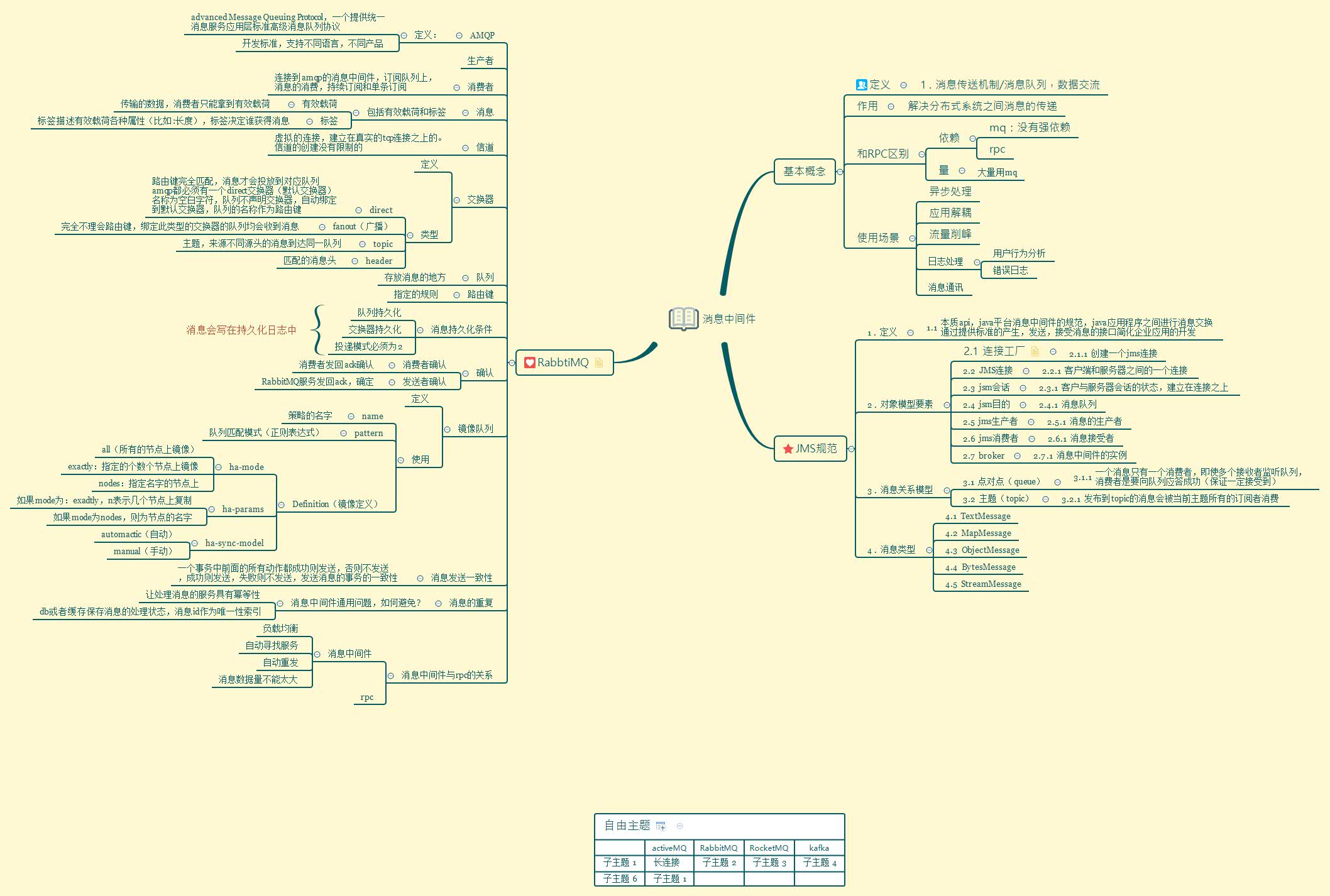Select the kafka column header cell
This screenshot has width=1330, height=896.
click(x=819, y=848)
